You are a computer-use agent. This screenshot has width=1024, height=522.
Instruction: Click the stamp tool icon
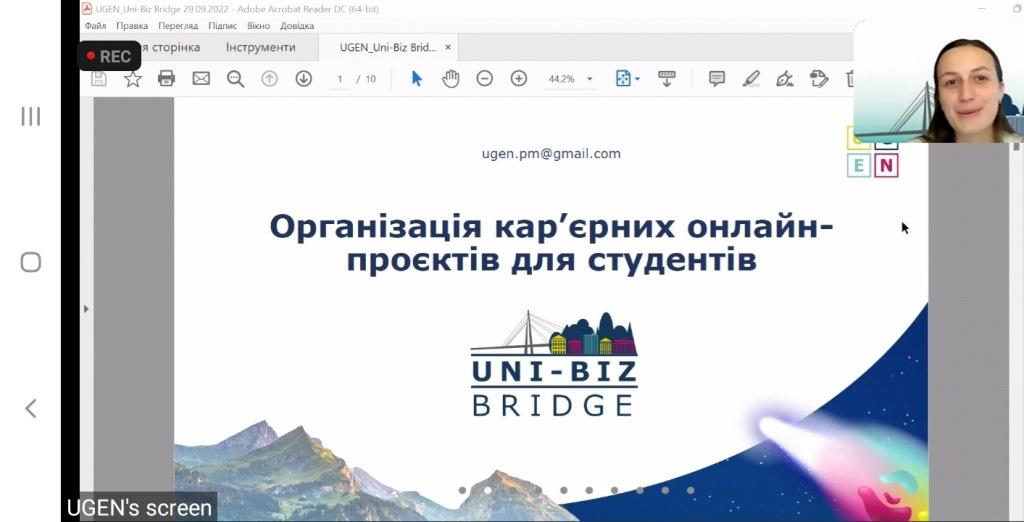pyautogui.click(x=819, y=79)
